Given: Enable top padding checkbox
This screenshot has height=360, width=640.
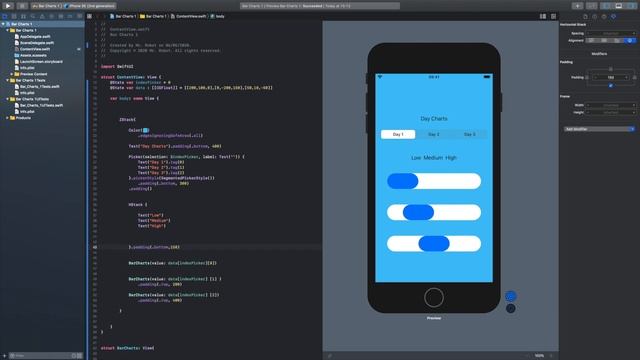Looking at the screenshot, I should [611, 69].
